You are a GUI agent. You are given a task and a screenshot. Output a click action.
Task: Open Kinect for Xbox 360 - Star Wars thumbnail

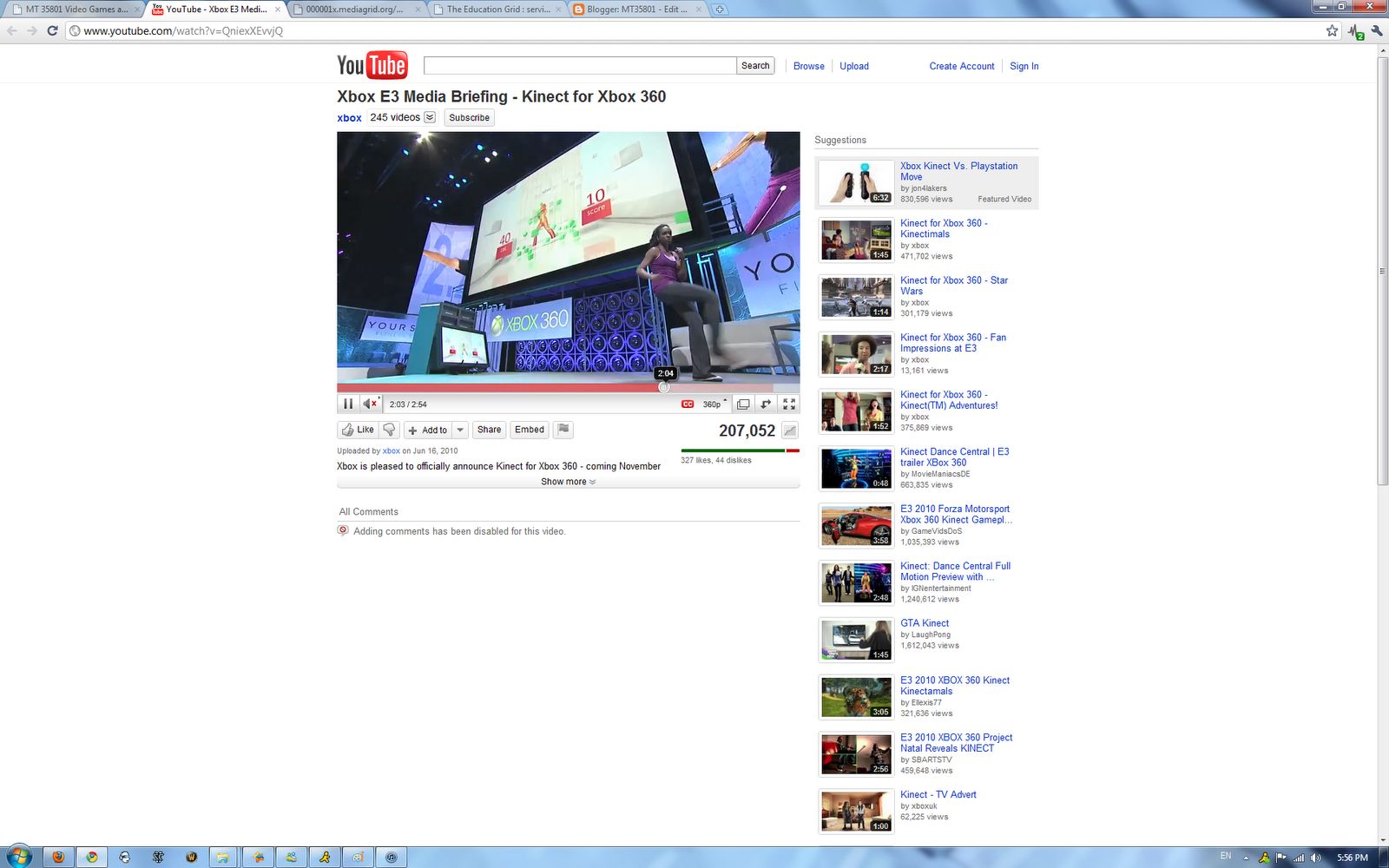coord(856,297)
